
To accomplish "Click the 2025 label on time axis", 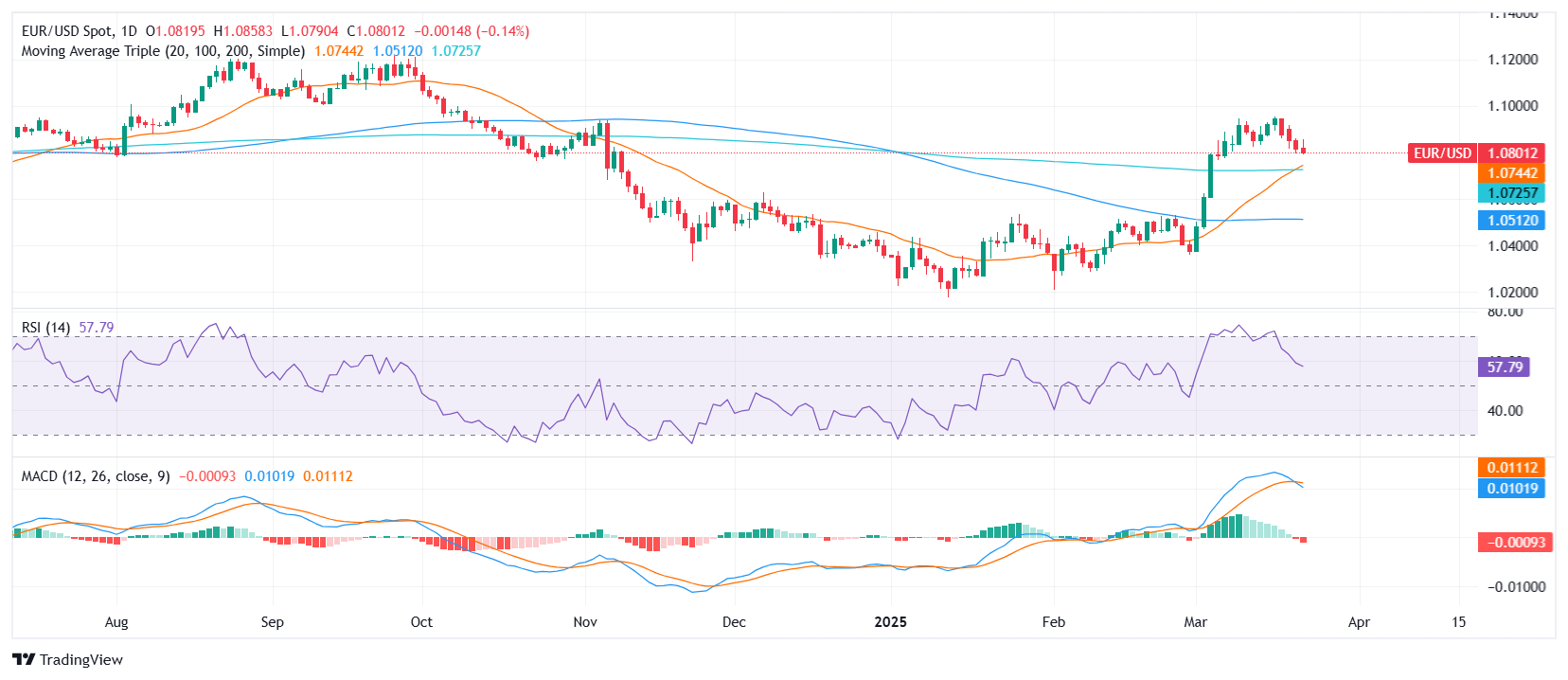I will coord(890,622).
